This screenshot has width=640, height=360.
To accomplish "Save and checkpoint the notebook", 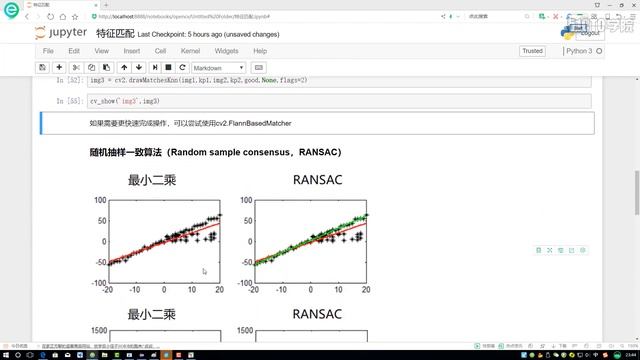I will click(42, 67).
